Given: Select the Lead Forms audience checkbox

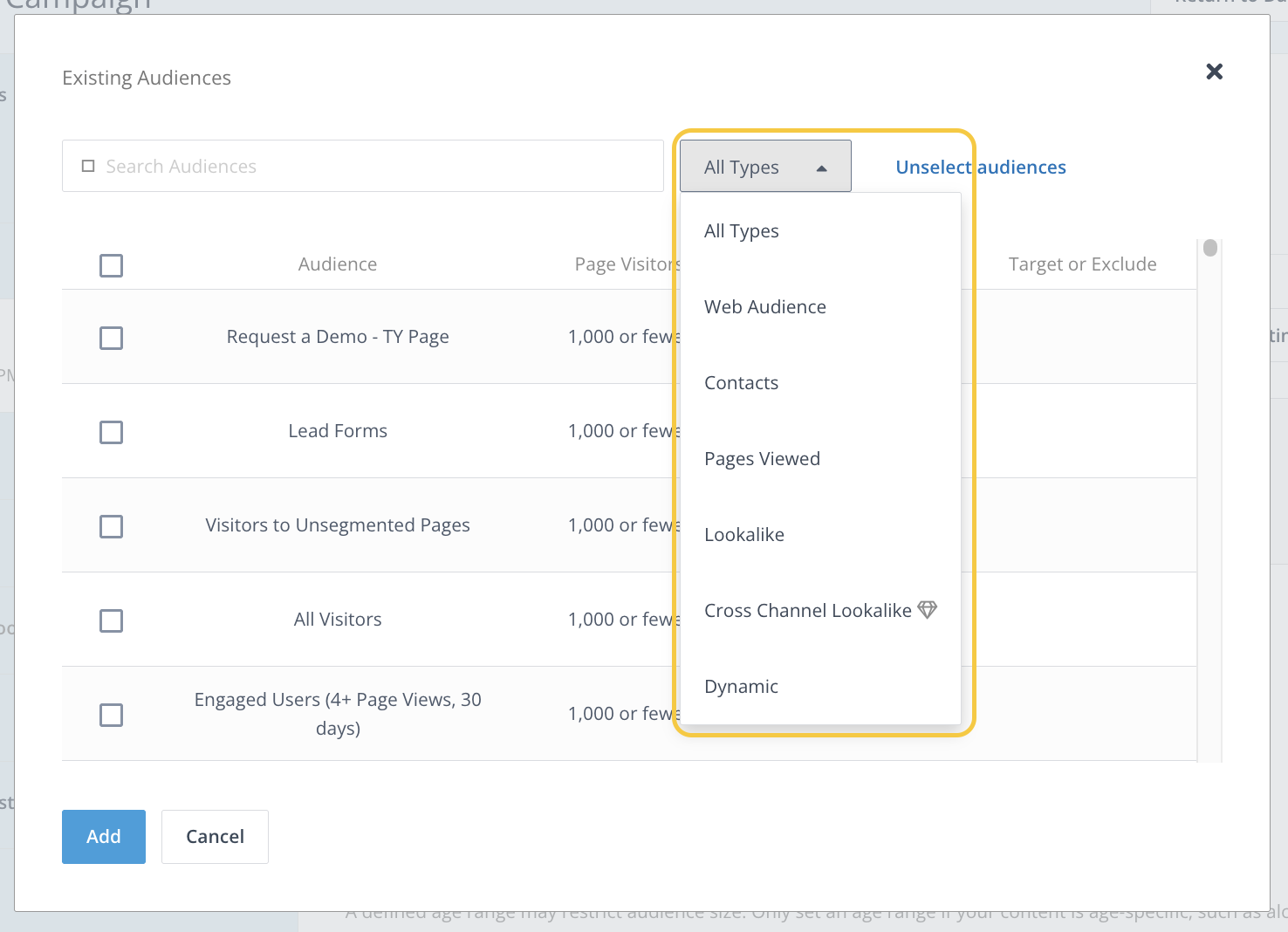Looking at the screenshot, I should point(111,432).
